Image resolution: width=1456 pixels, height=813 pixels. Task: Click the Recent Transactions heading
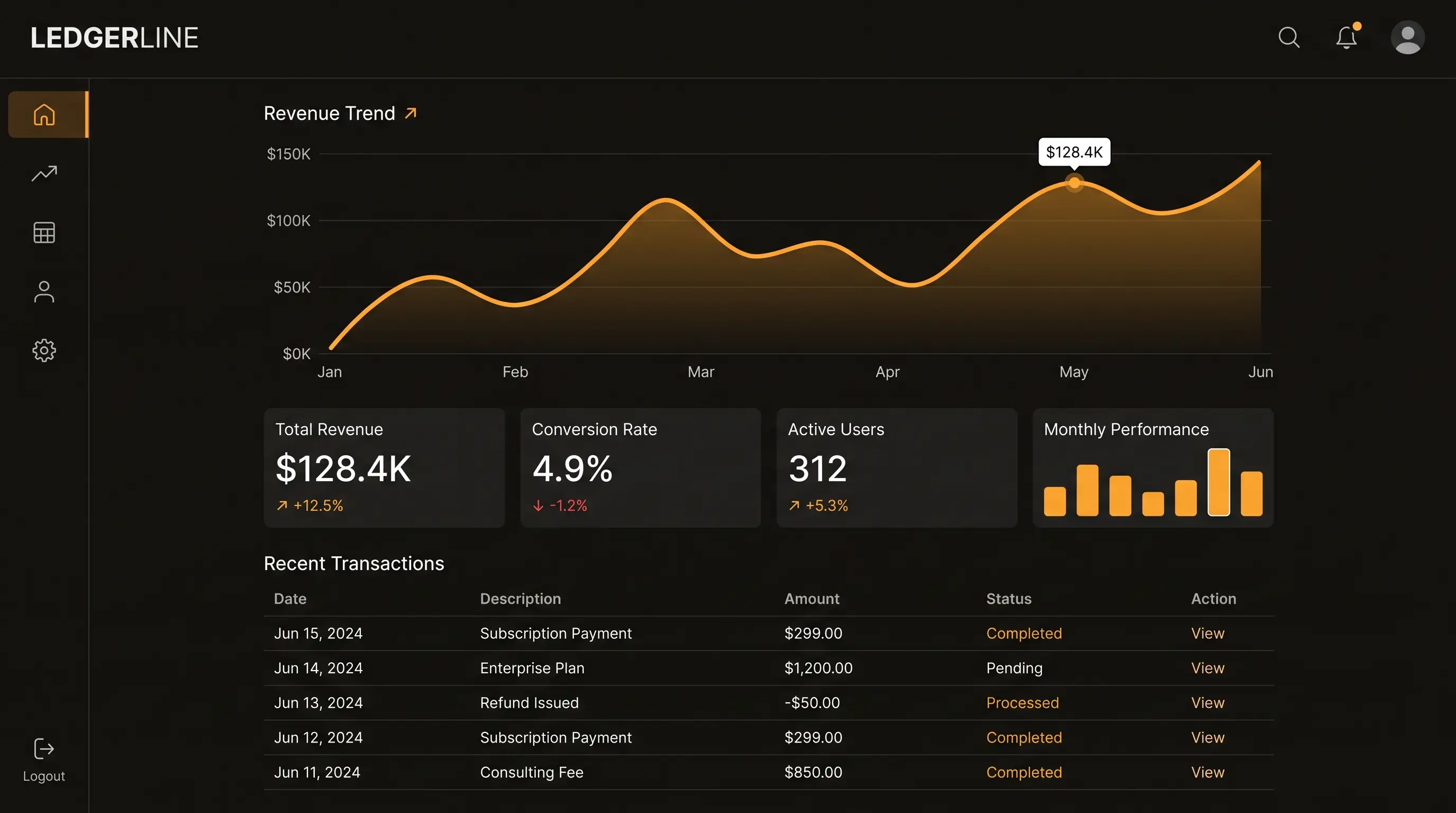pyautogui.click(x=354, y=564)
